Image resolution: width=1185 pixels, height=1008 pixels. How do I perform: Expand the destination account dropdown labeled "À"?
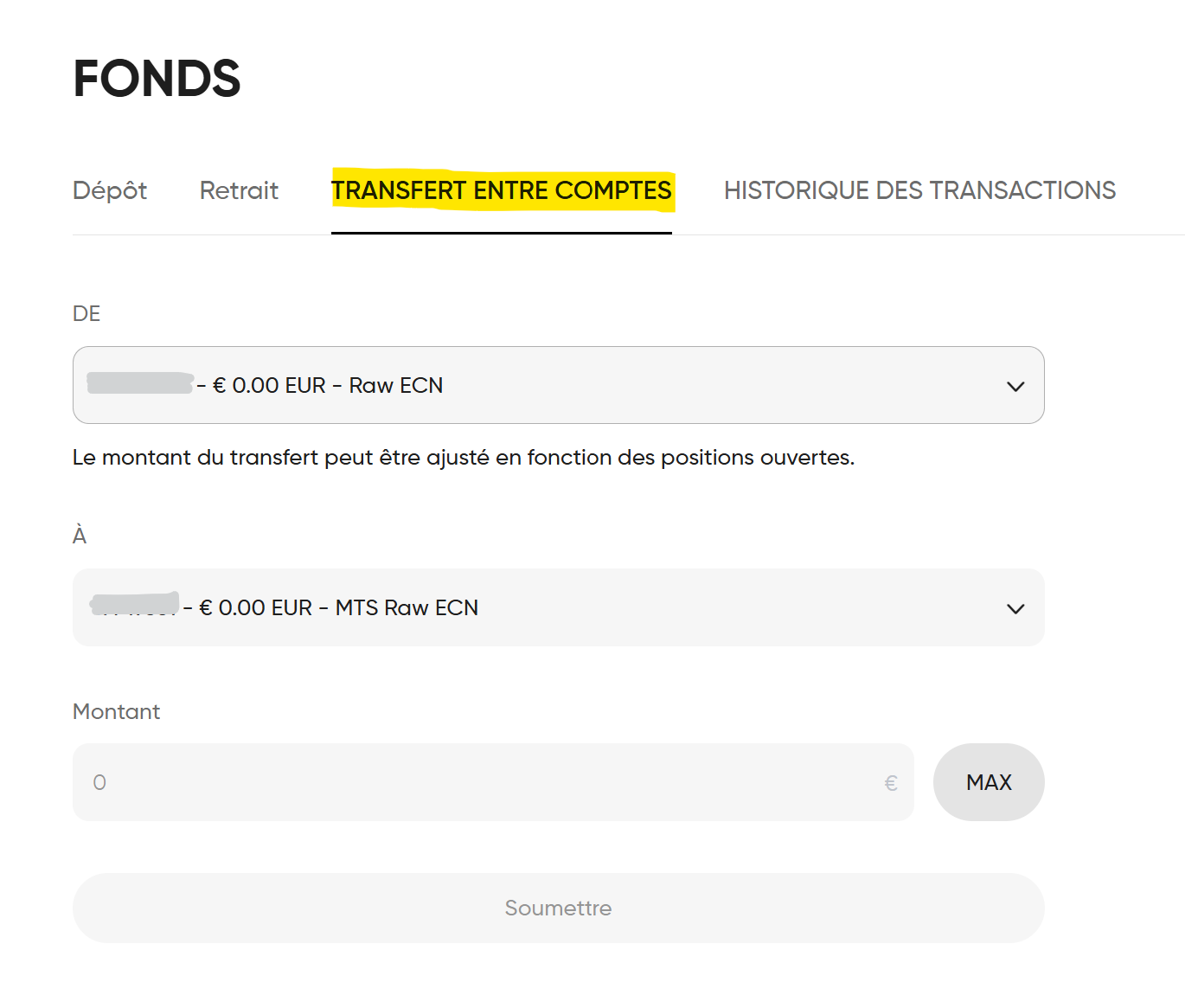click(x=559, y=608)
